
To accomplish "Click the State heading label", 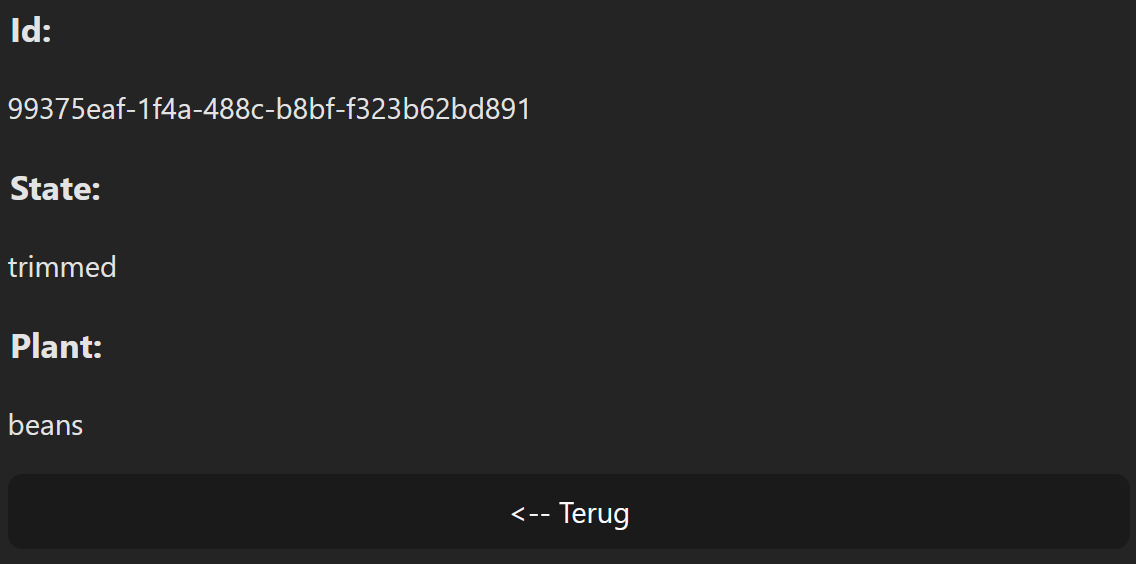I will (x=56, y=189).
